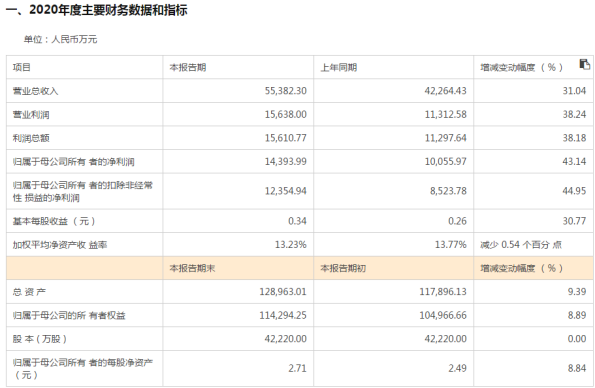Click the value 117,896.13

[443, 292]
